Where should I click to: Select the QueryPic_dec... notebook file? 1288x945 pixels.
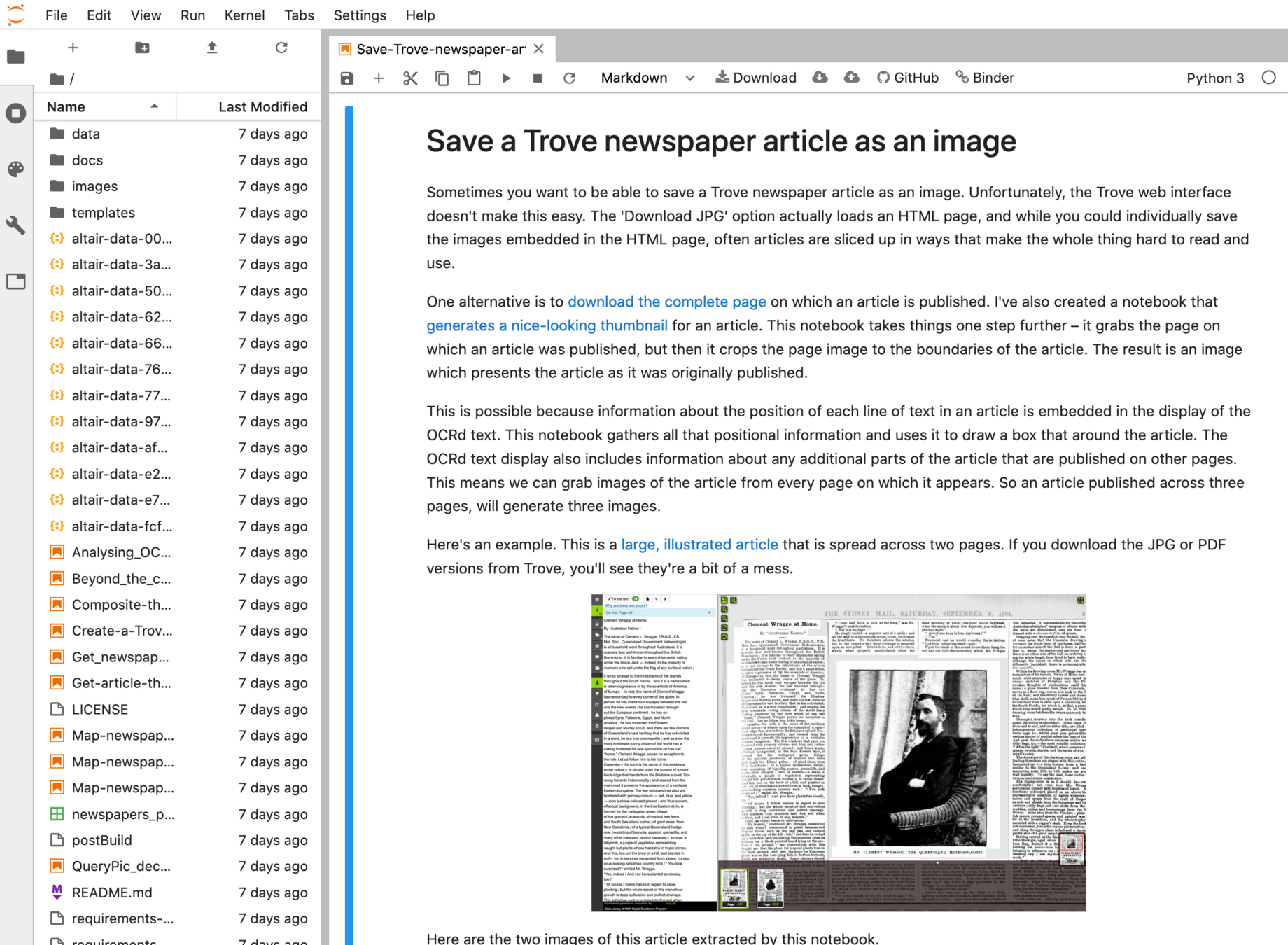coord(178,866)
